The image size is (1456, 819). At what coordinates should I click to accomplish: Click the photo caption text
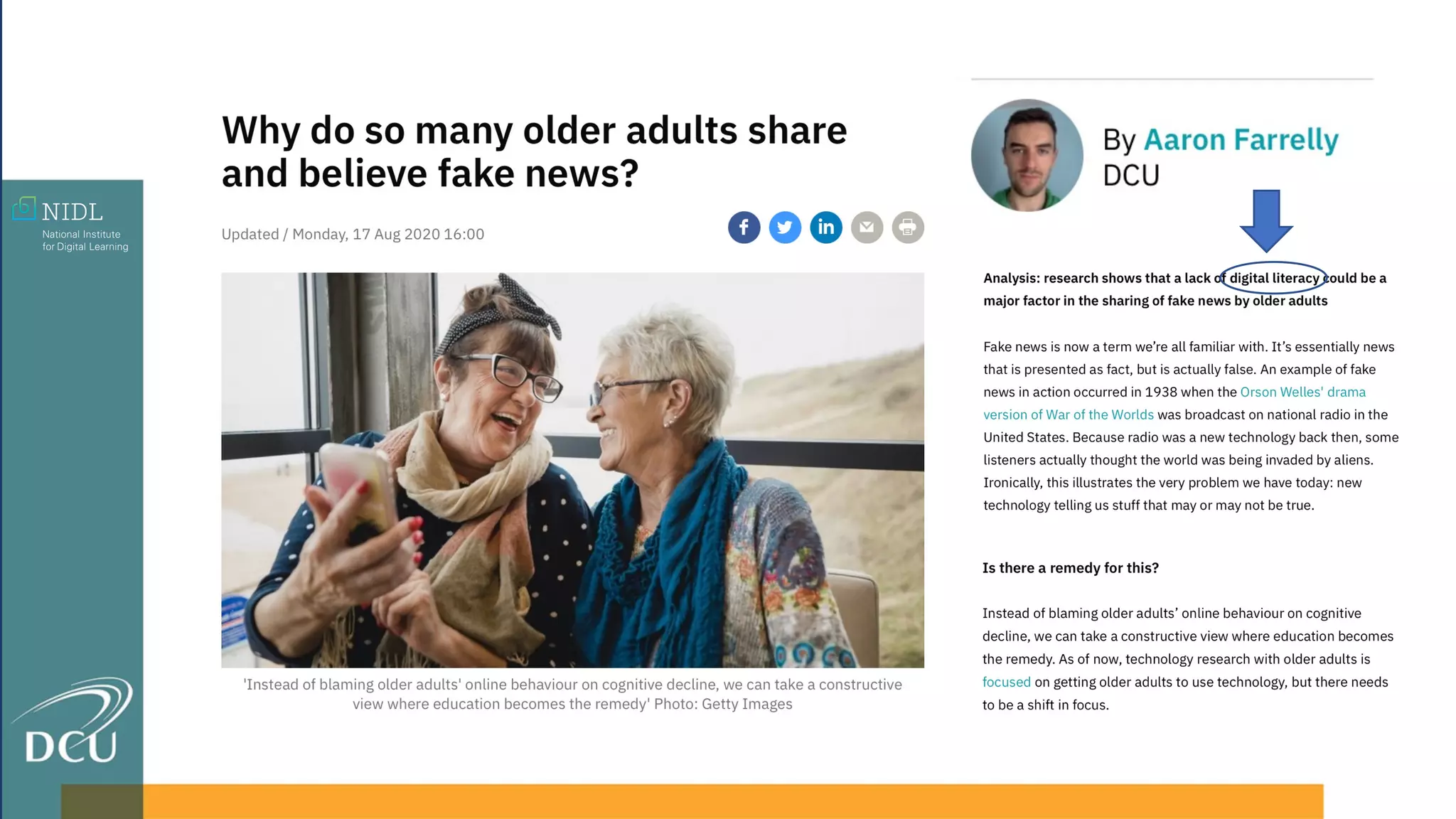pos(572,694)
